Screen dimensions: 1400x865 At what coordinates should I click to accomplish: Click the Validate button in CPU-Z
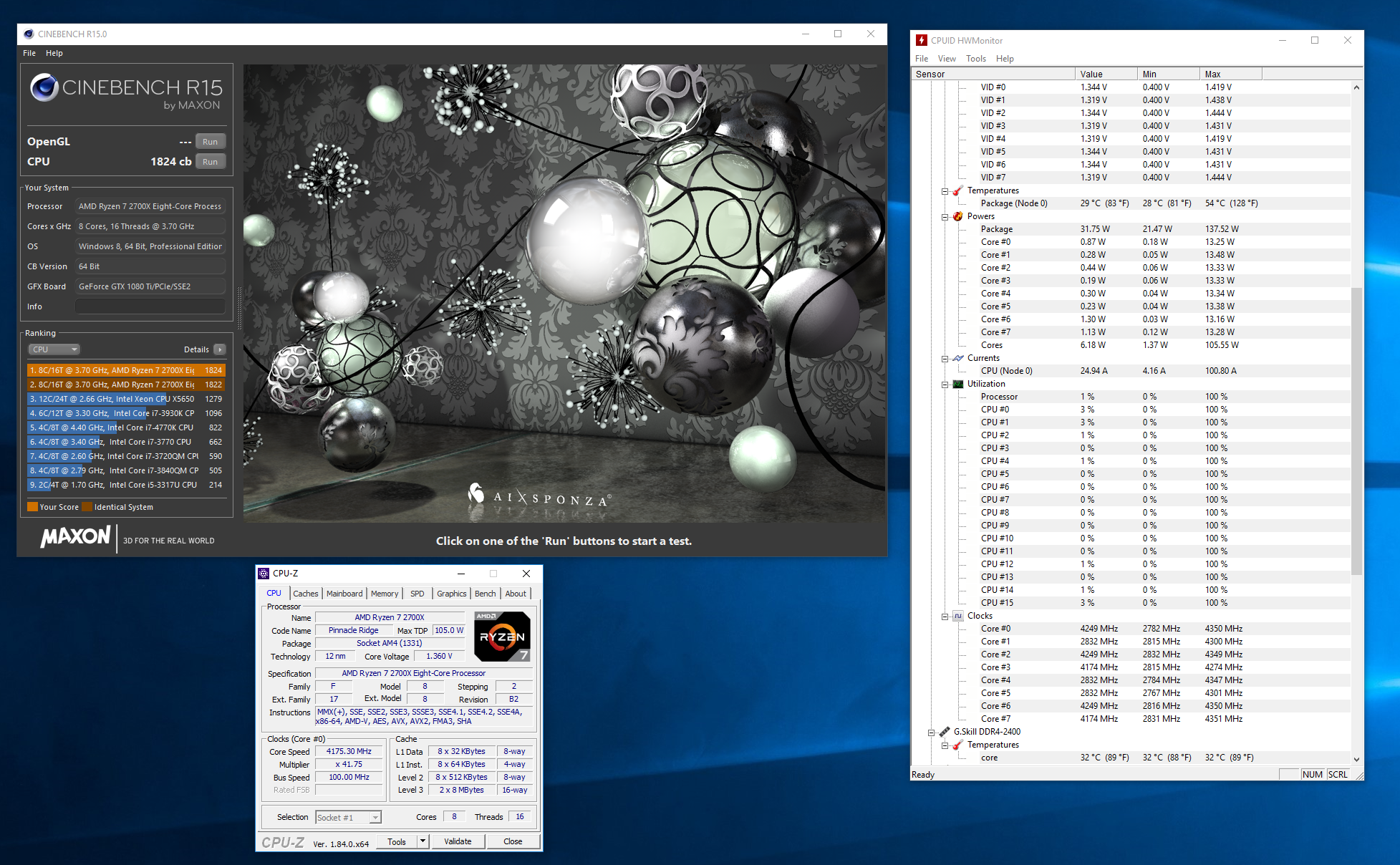coord(458,841)
